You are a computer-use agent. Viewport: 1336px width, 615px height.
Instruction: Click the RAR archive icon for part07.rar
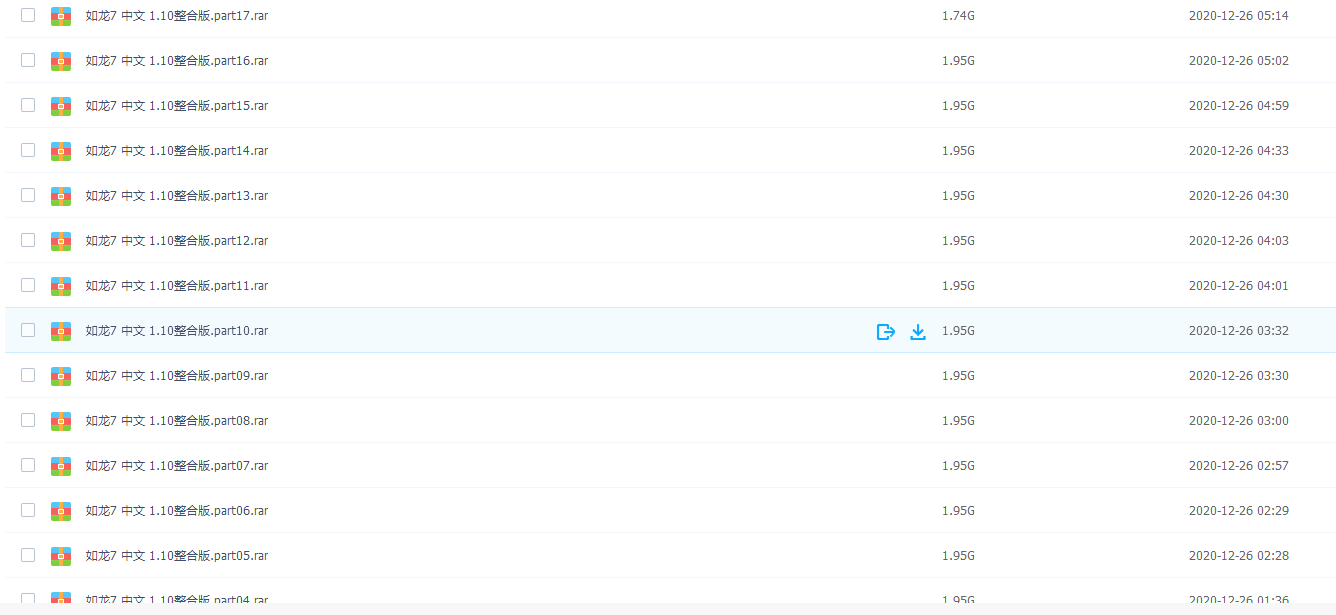[x=61, y=466]
